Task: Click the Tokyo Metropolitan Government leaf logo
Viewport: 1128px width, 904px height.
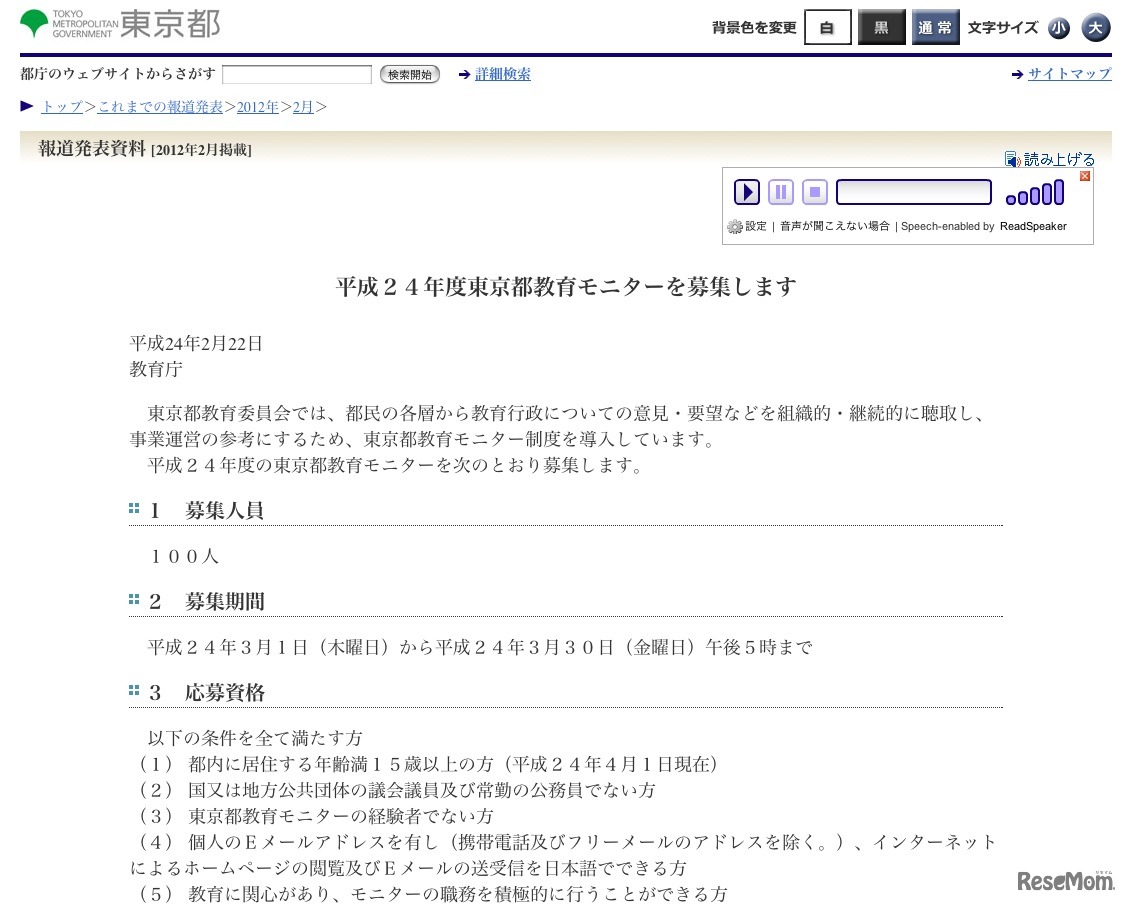Action: tap(36, 22)
